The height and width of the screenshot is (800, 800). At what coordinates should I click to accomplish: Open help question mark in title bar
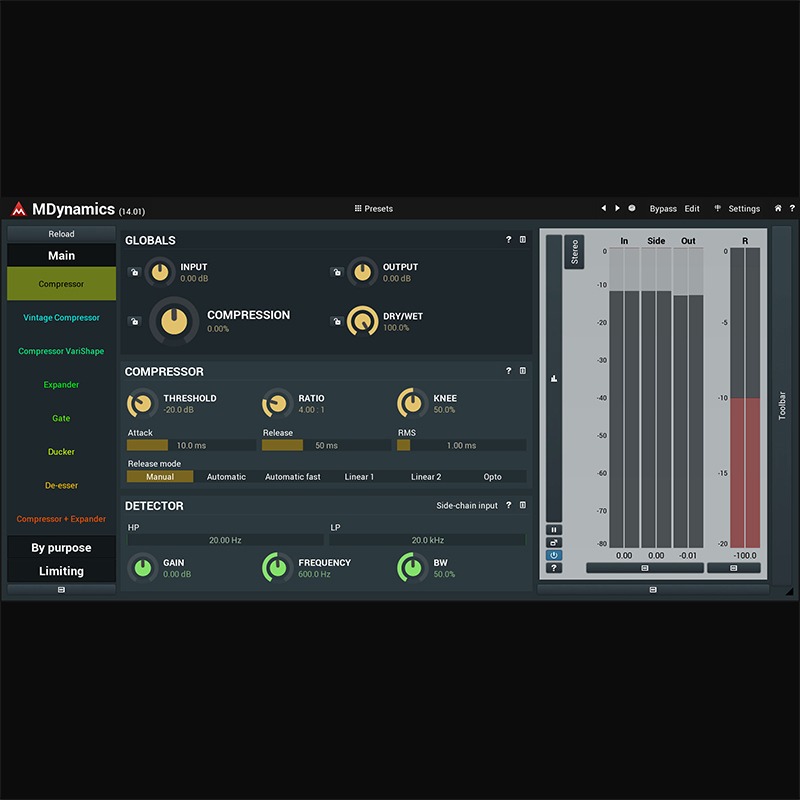792,208
